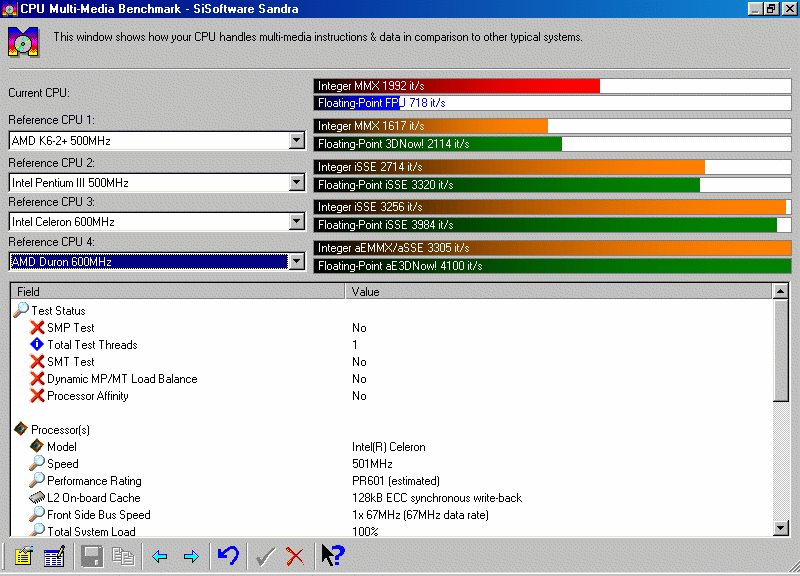Click magnifier icon beside Performance Rating
Image resolution: width=800 pixels, height=576 pixels.
(37, 480)
